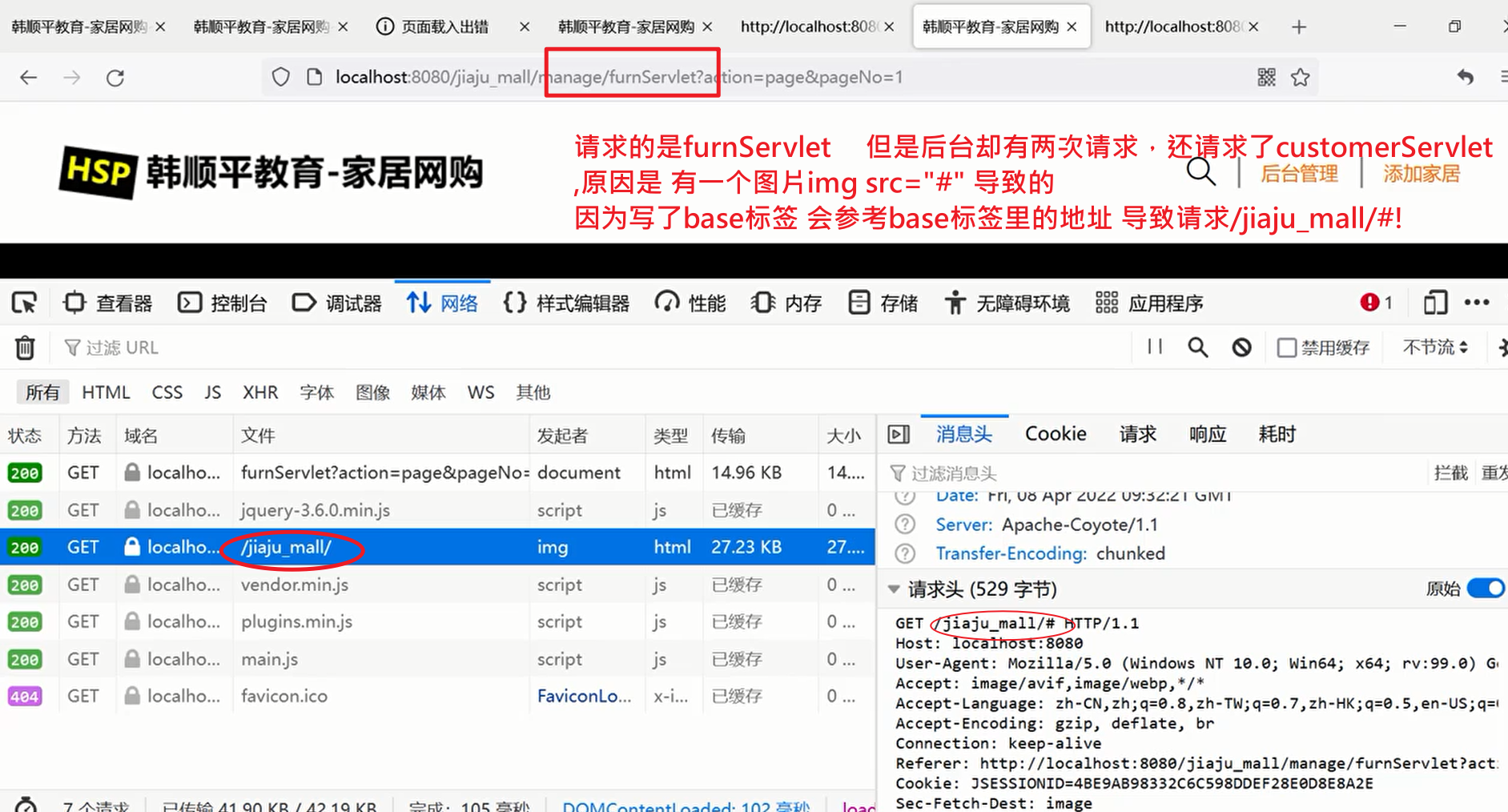Activate the element picker tool in devtools
The height and width of the screenshot is (812, 1508).
click(24, 303)
